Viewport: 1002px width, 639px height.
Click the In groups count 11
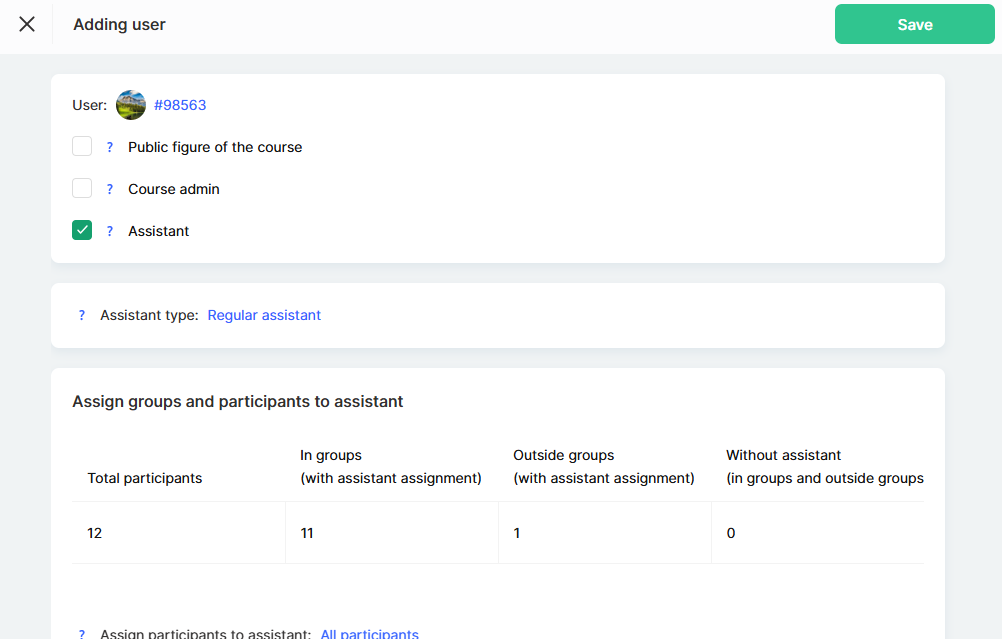(307, 533)
